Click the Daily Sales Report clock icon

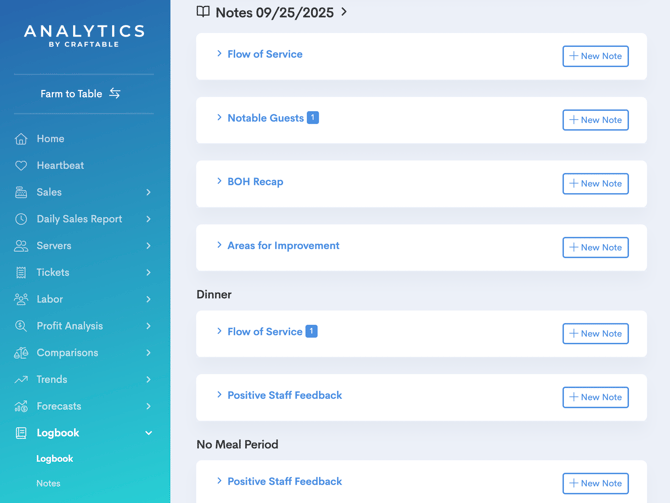click(x=21, y=219)
